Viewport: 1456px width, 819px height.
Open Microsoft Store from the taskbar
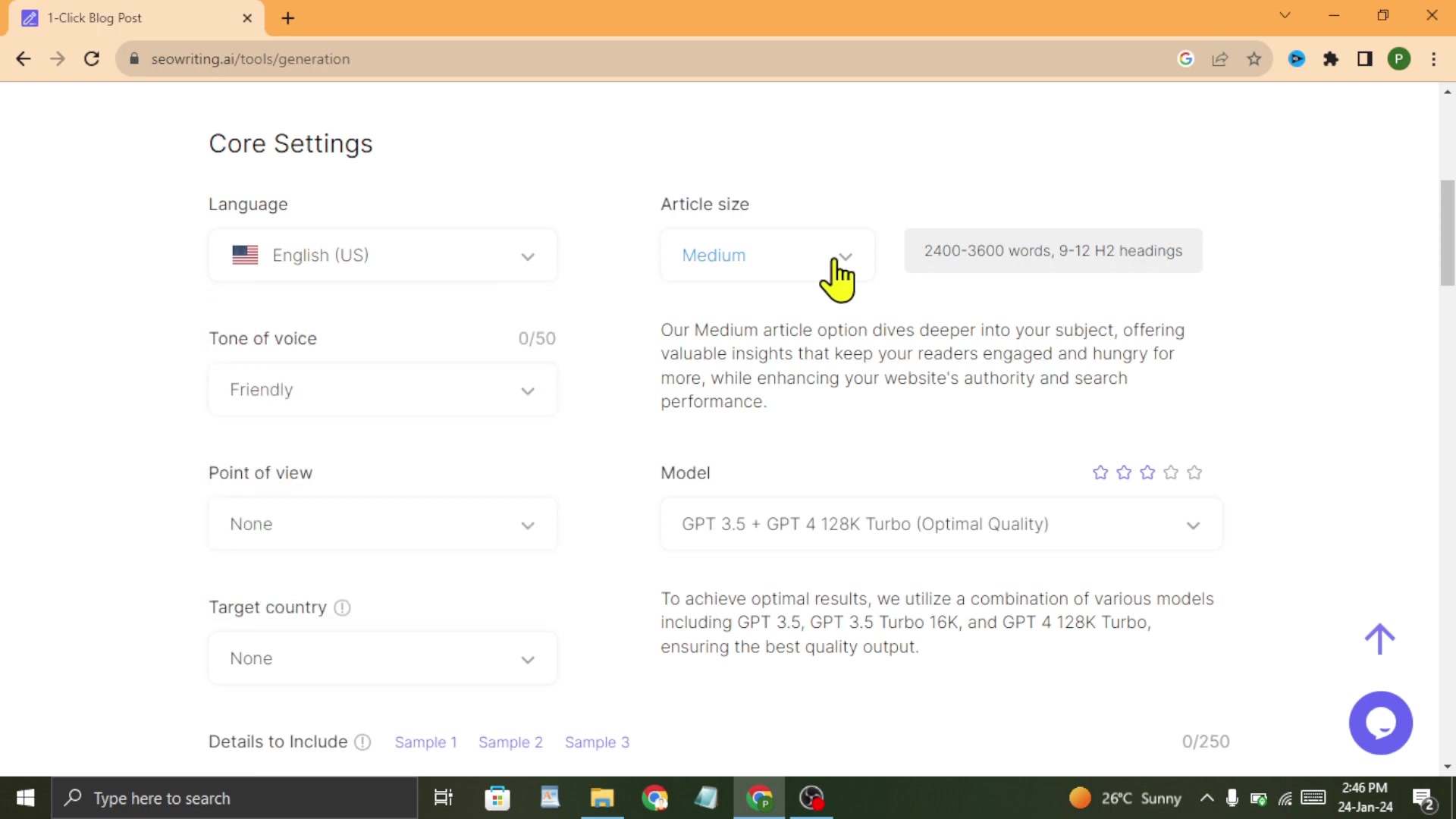497,798
